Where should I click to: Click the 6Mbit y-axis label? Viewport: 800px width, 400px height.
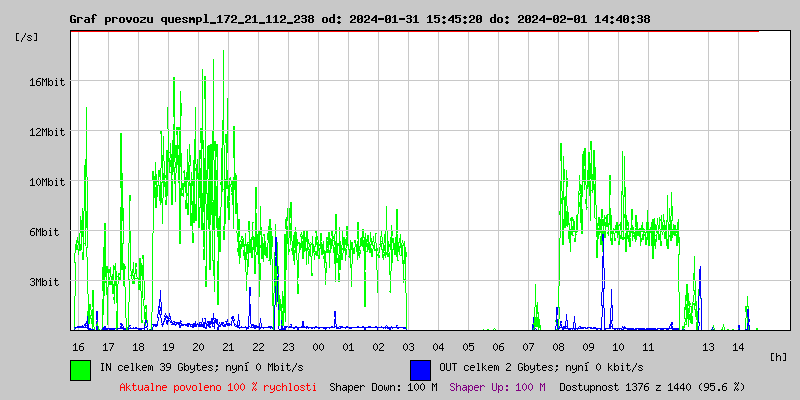tap(46, 232)
